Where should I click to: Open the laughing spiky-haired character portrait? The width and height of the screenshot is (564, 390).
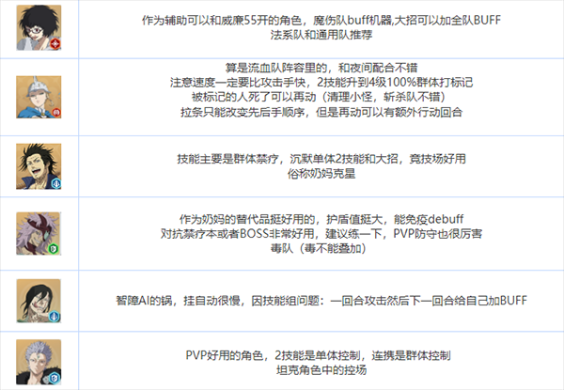click(38, 166)
